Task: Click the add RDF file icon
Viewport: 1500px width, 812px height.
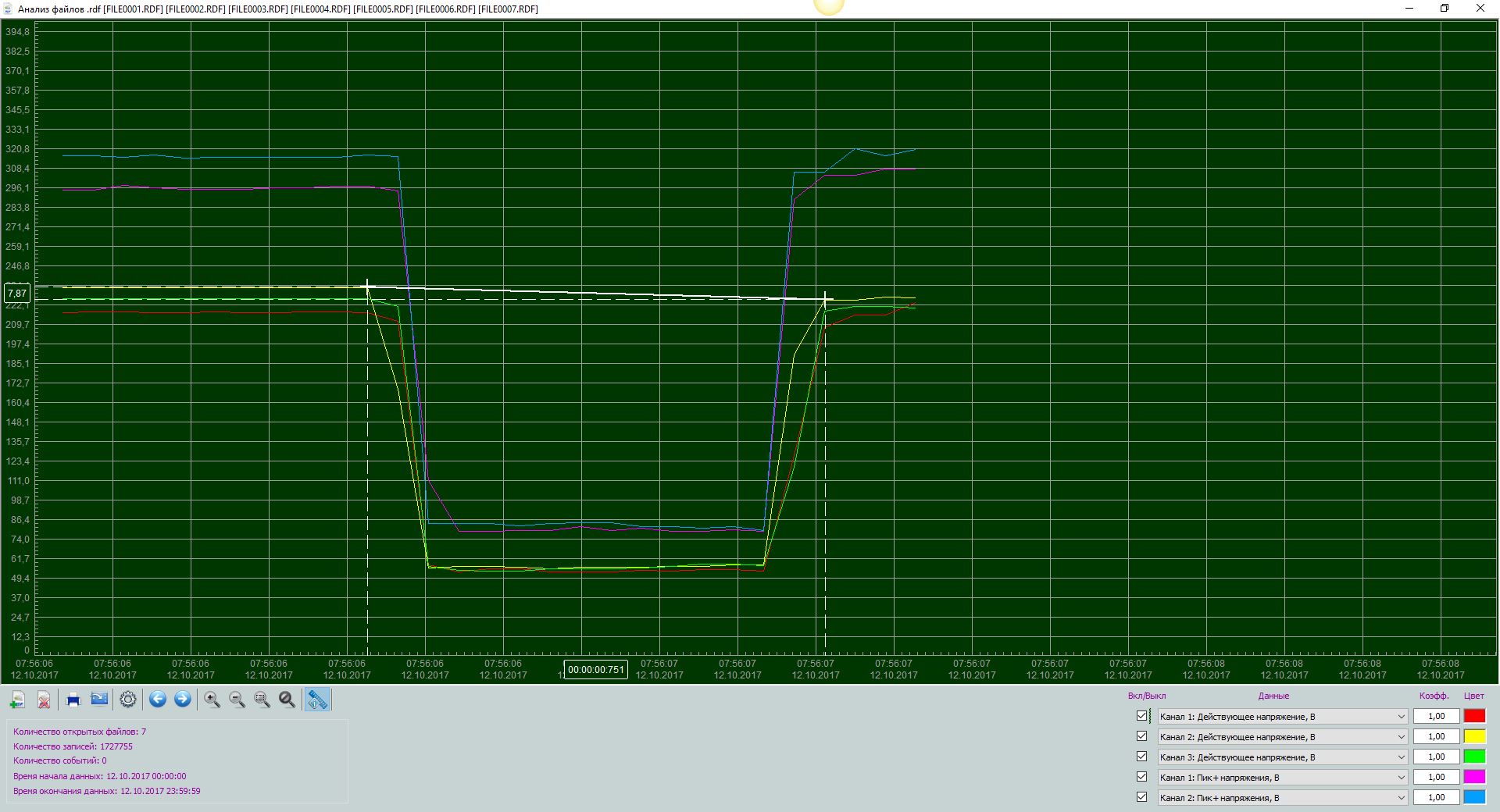Action: pos(18,700)
